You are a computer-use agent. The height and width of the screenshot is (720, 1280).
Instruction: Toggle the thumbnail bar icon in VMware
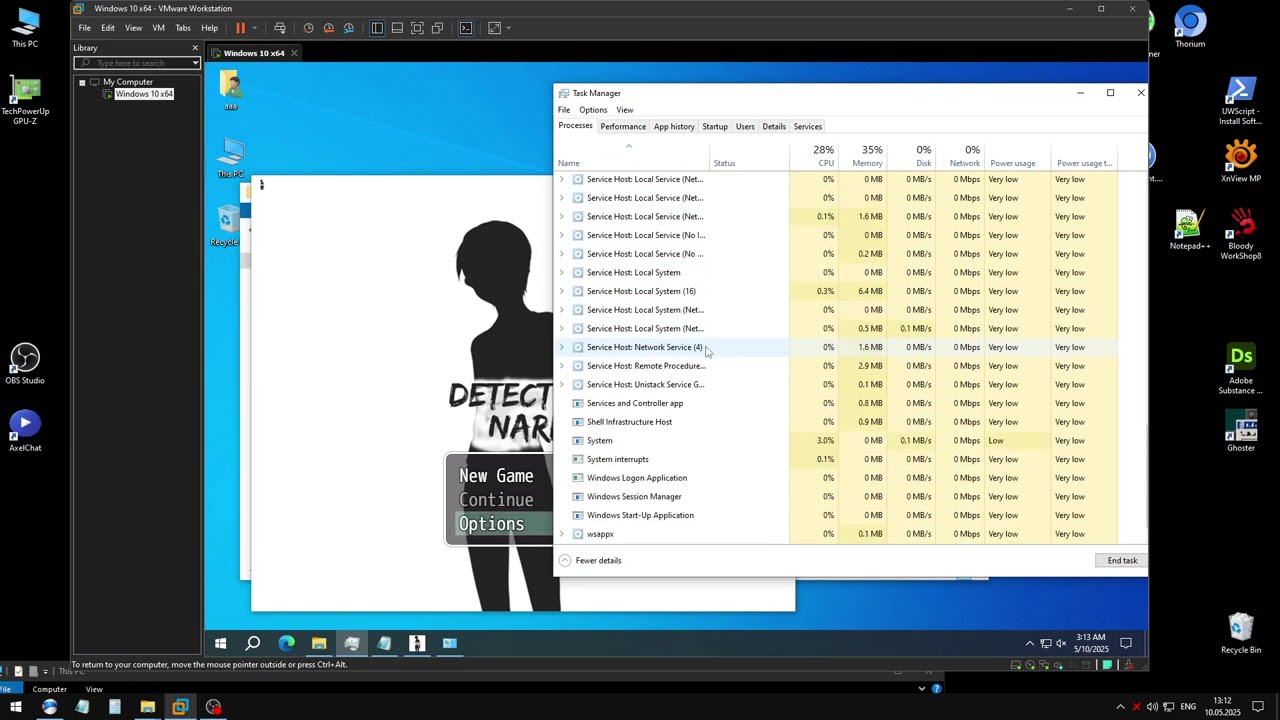(397, 28)
